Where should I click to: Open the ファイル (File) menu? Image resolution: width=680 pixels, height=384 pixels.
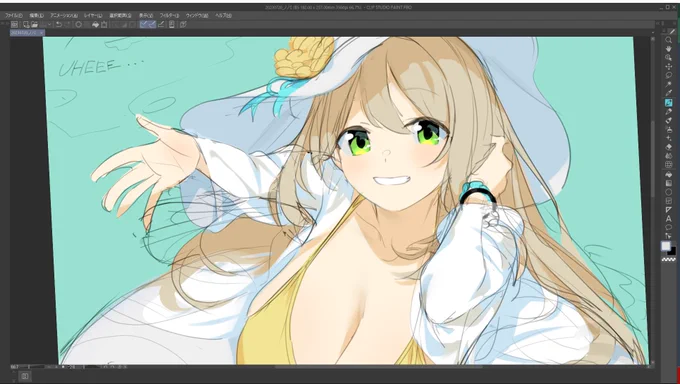click(14, 16)
